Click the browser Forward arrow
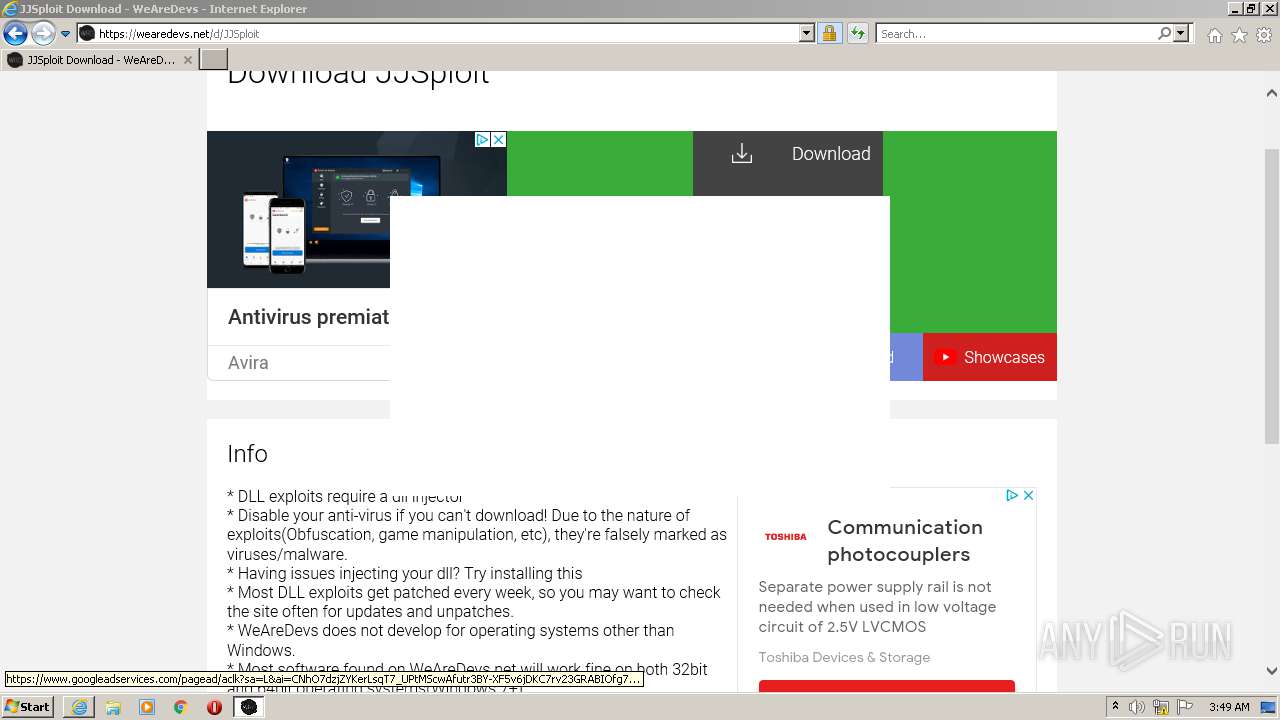This screenshot has height=720, width=1280. coord(43,34)
